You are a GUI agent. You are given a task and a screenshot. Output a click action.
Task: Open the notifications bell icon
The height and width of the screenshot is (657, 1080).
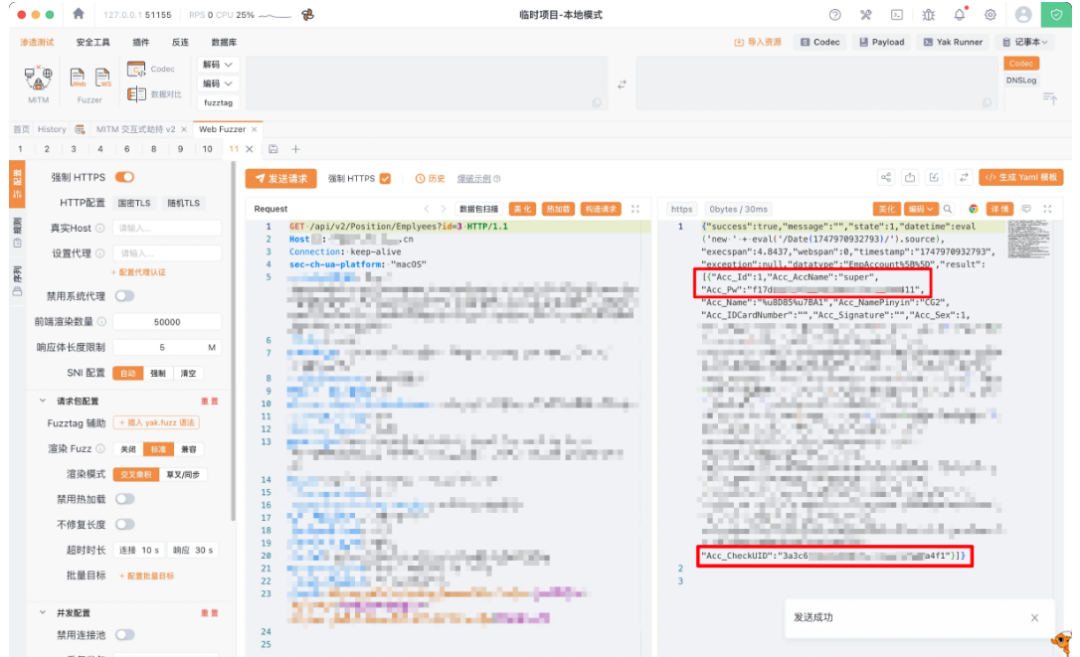tap(960, 15)
